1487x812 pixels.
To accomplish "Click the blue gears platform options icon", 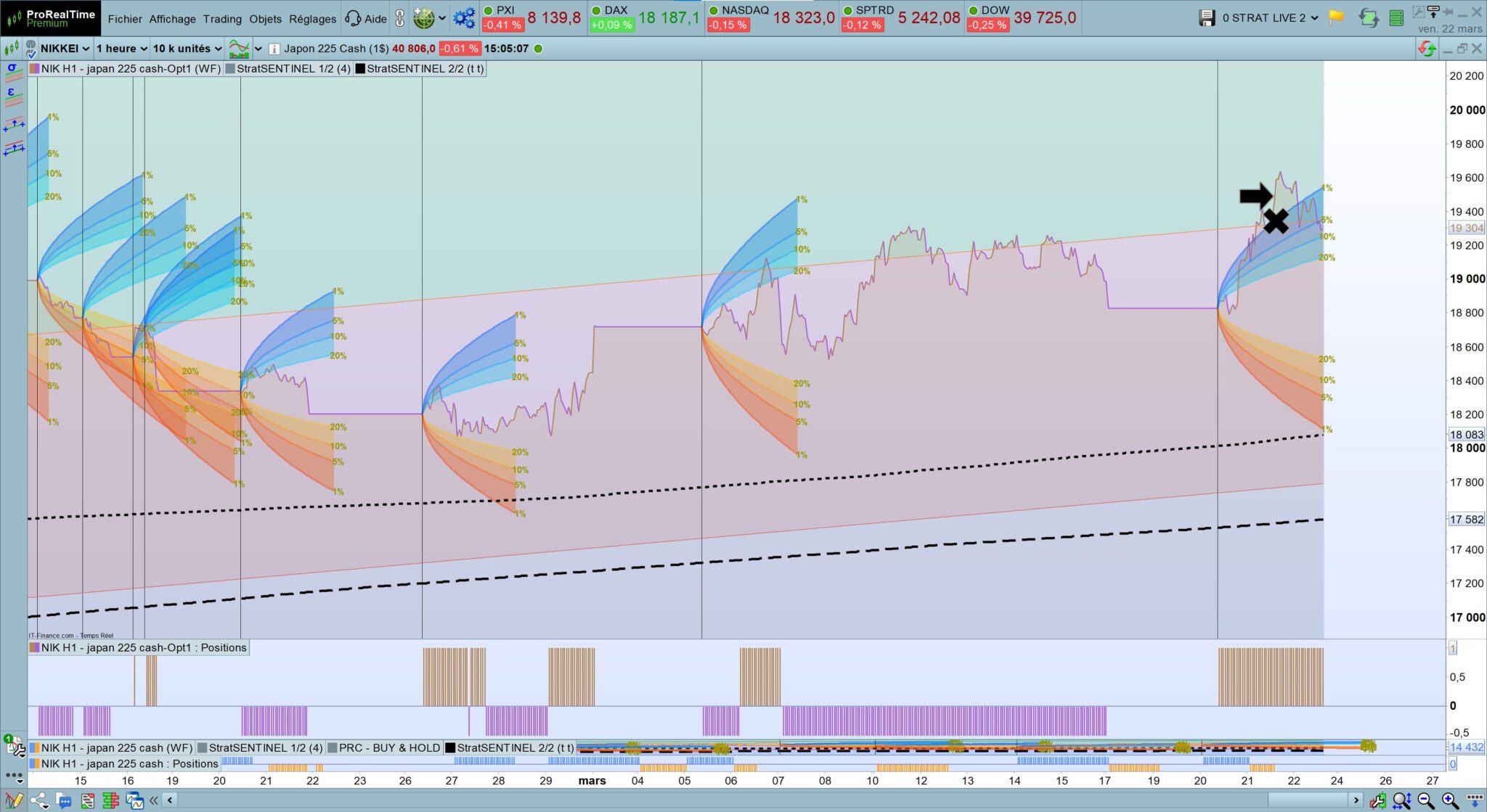I will click(x=464, y=18).
